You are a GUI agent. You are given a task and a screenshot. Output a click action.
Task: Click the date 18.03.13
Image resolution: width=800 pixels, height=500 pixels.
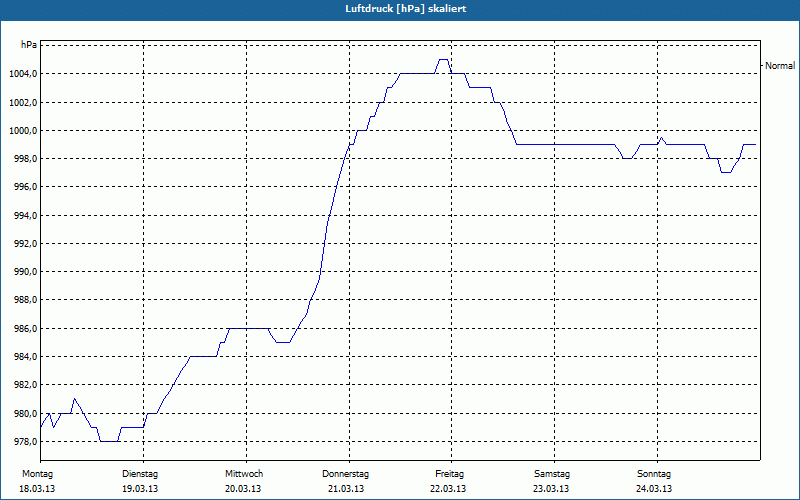(x=37, y=489)
